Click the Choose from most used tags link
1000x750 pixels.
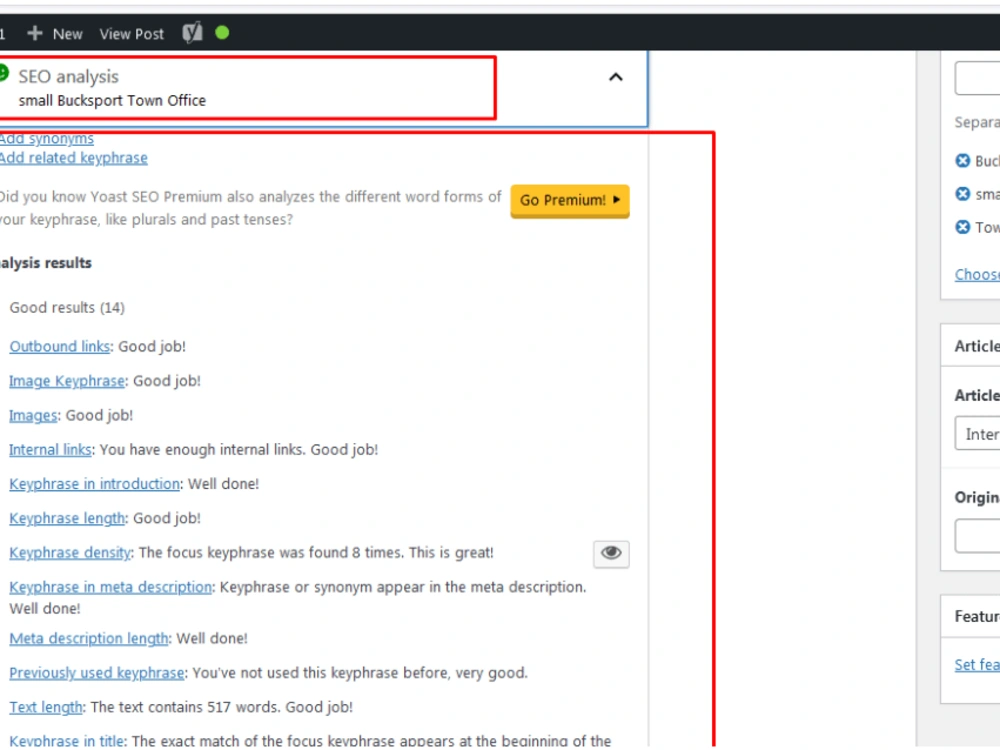pyautogui.click(x=977, y=275)
